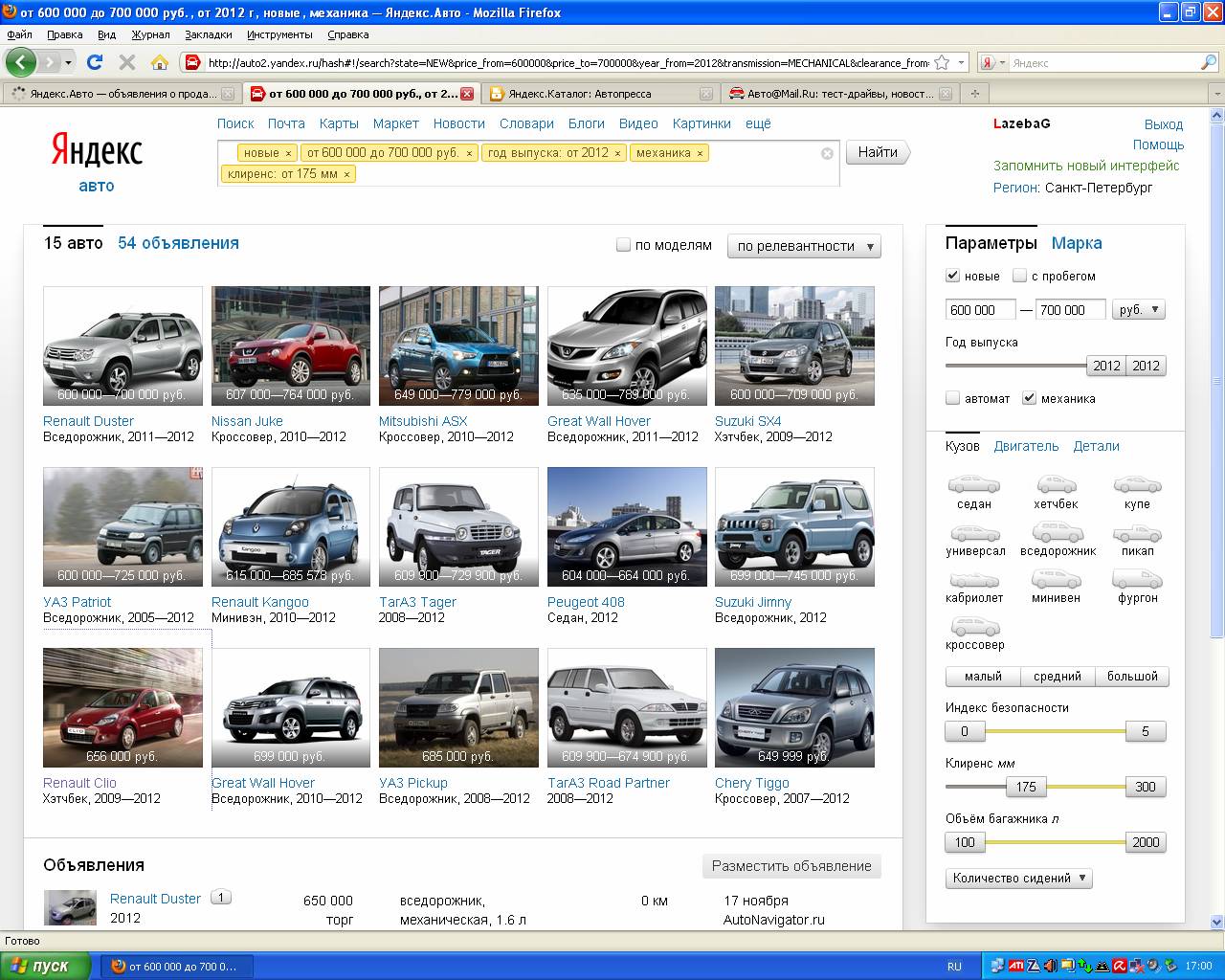The height and width of the screenshot is (980, 1225).
Task: Select the внедорожник body type icon
Action: point(1058,532)
